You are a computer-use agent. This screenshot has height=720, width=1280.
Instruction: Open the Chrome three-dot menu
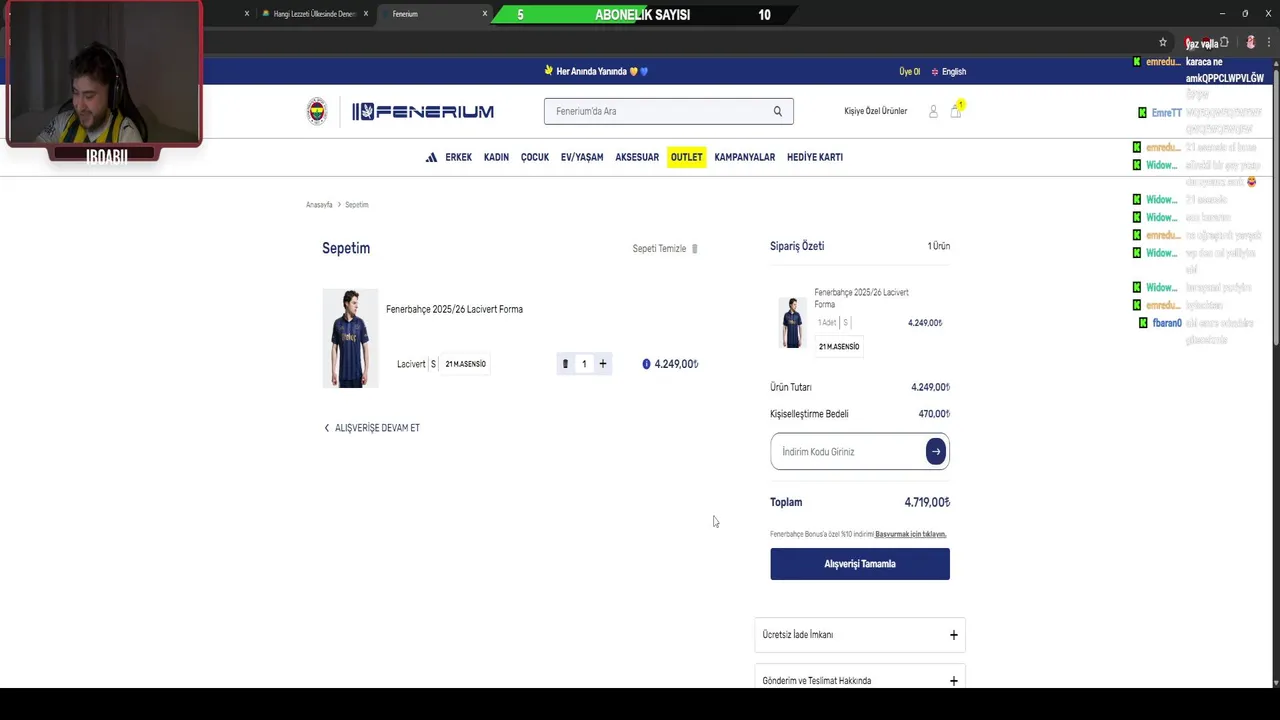(x=1270, y=43)
